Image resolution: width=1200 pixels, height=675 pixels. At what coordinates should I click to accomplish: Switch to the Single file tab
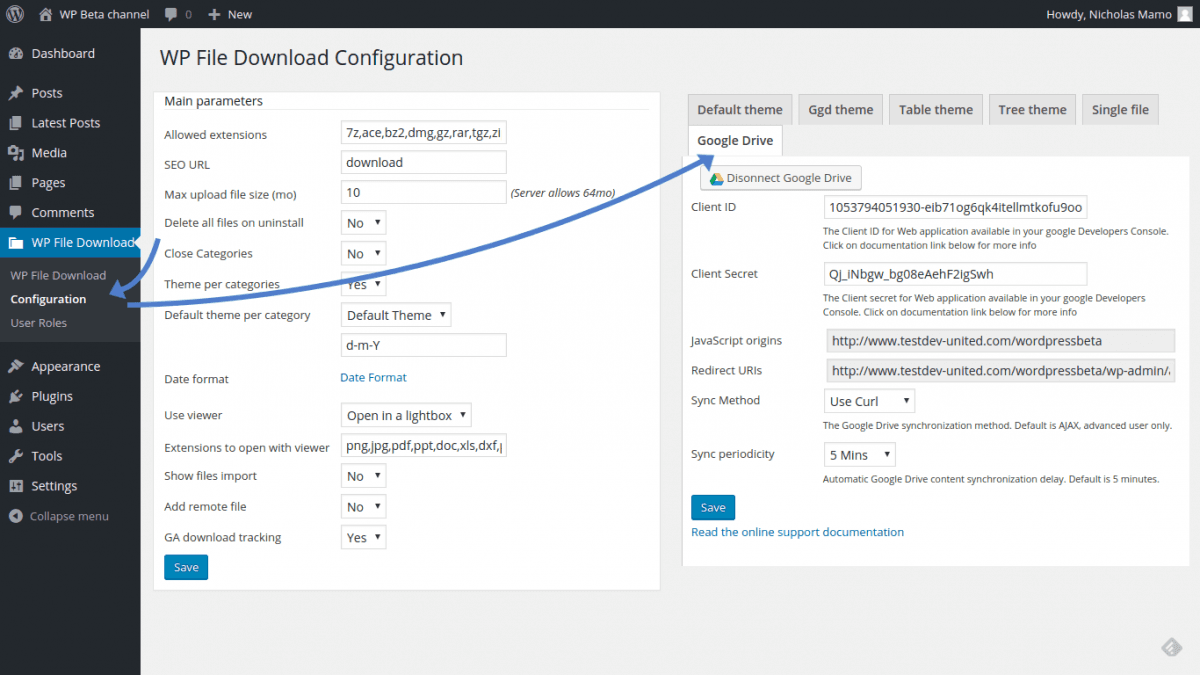click(x=1119, y=110)
